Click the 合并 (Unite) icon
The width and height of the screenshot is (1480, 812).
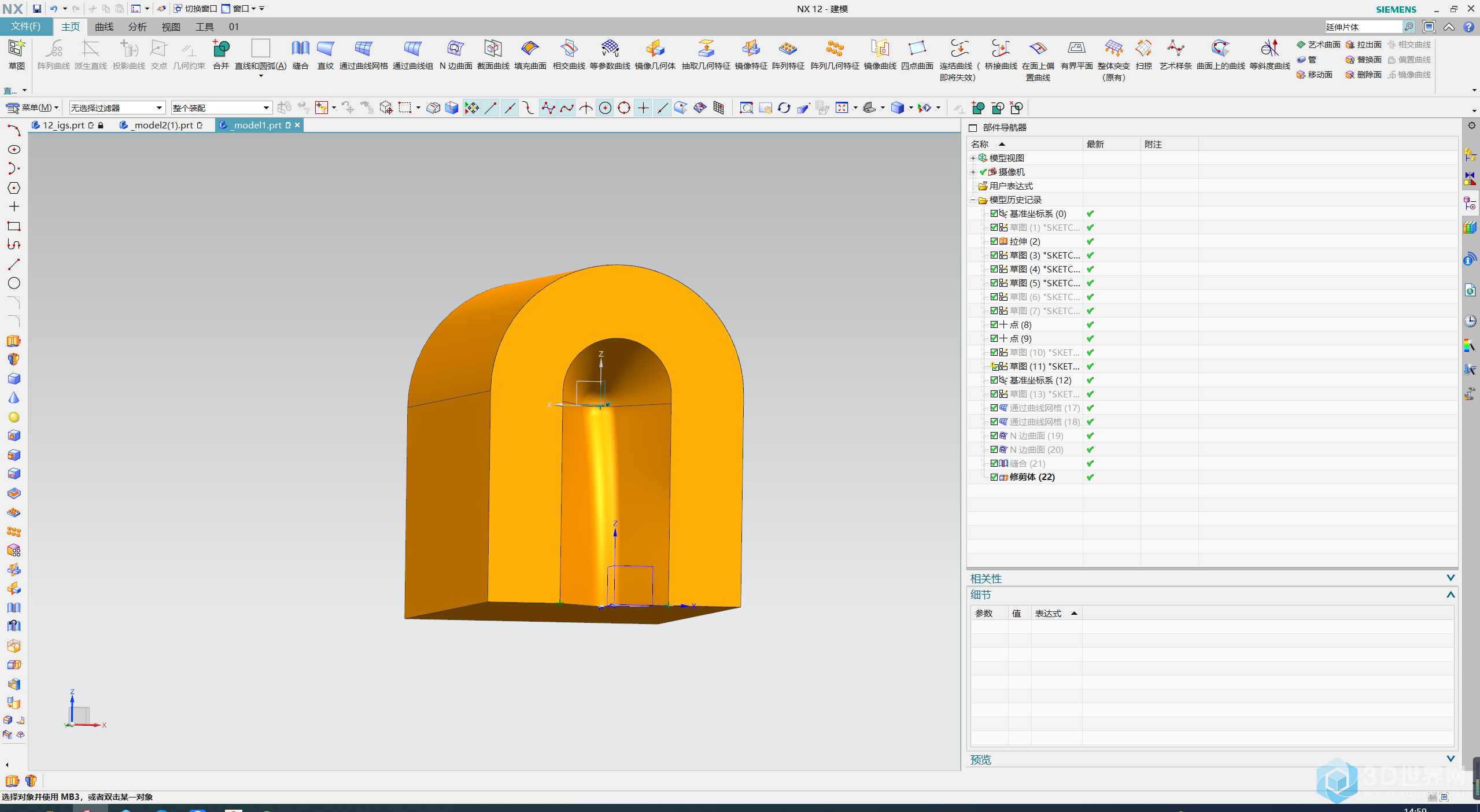coord(221,54)
